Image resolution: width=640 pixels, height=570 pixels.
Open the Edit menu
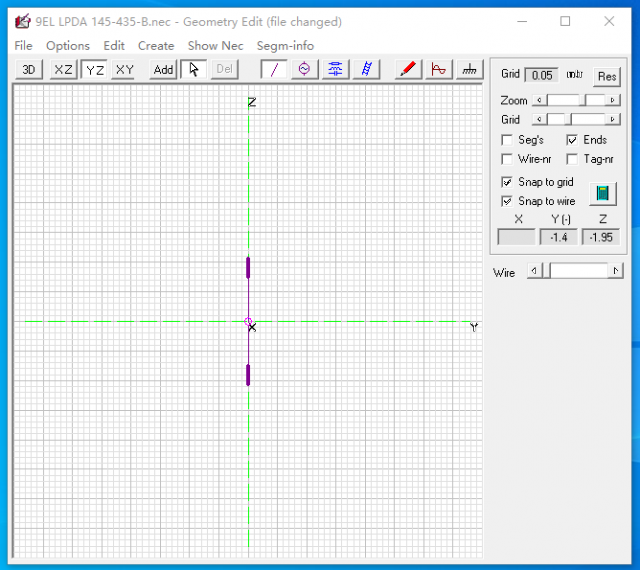click(x=114, y=46)
